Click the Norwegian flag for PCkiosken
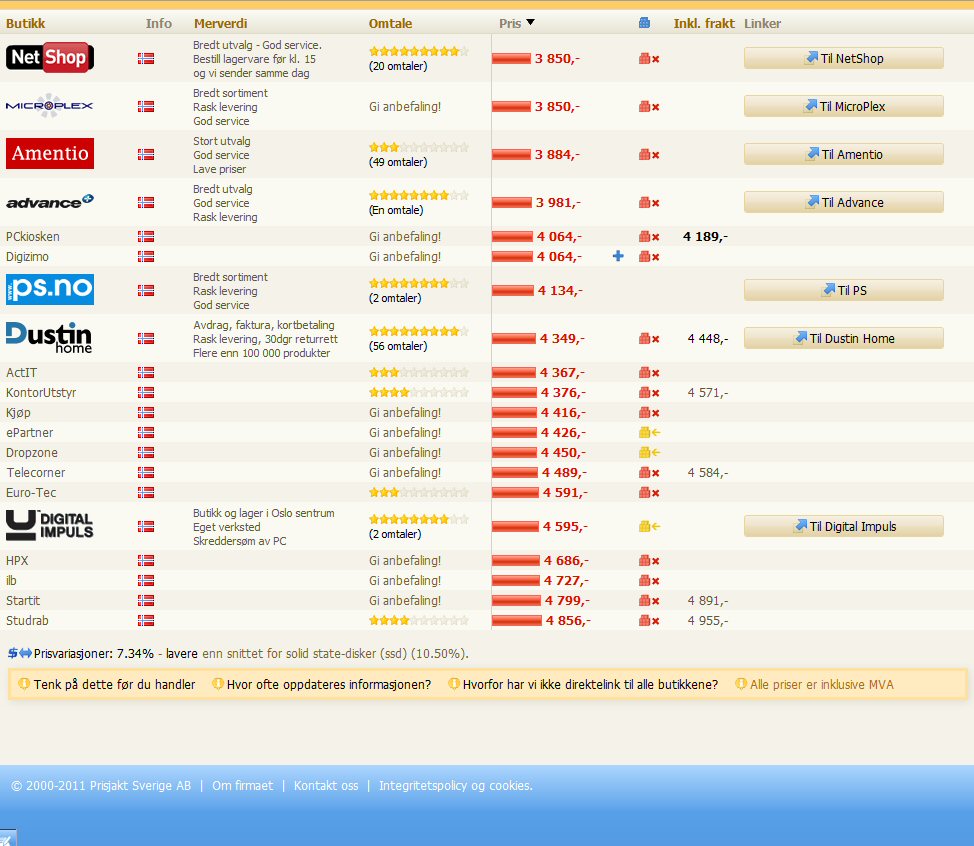The width and height of the screenshot is (974, 846). [x=146, y=236]
